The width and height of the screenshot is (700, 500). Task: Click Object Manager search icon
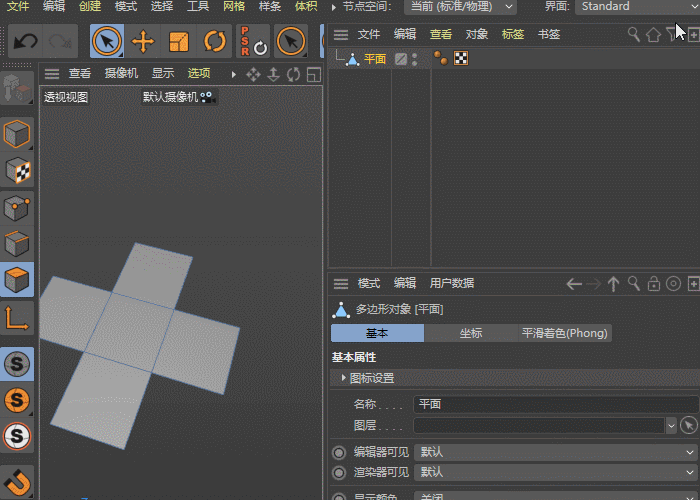click(633, 34)
